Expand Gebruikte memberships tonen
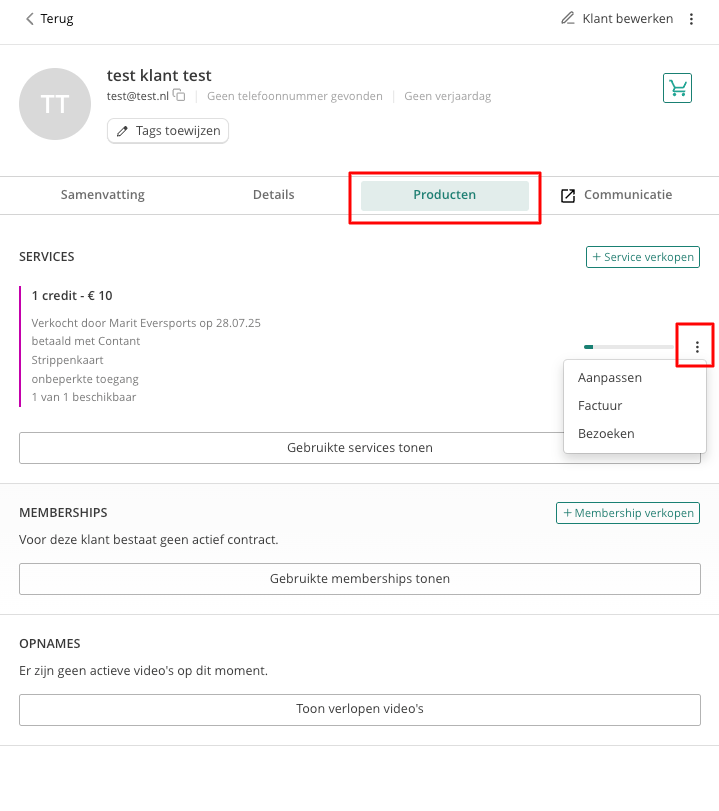The height and width of the screenshot is (811, 719). [x=360, y=579]
